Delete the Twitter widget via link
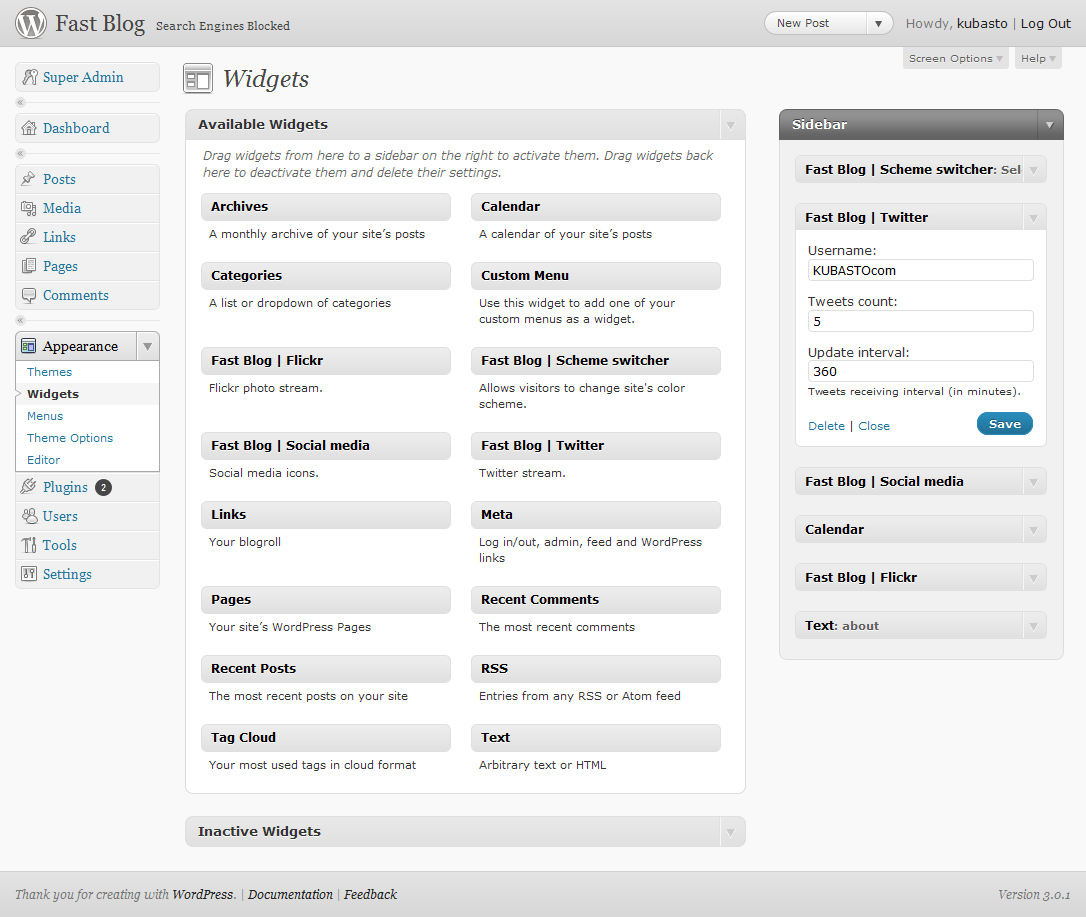The image size is (1086, 917). [826, 426]
